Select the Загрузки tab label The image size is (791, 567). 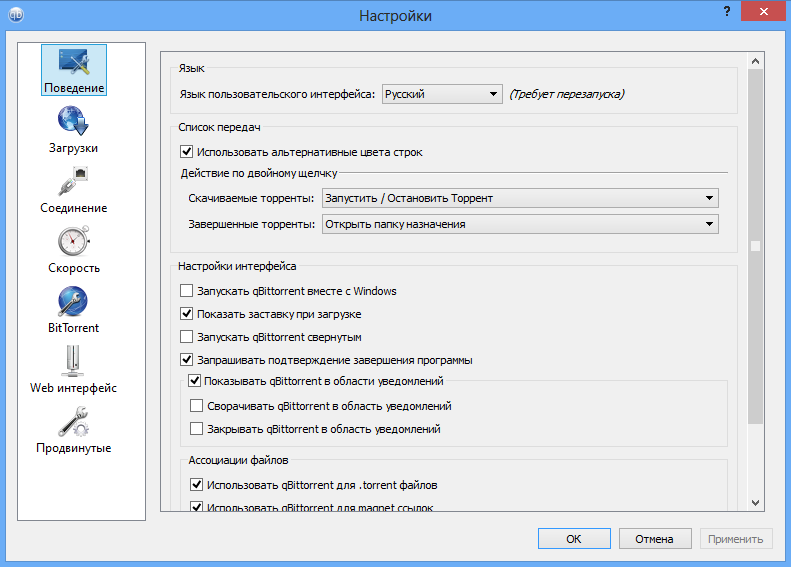pos(73,148)
